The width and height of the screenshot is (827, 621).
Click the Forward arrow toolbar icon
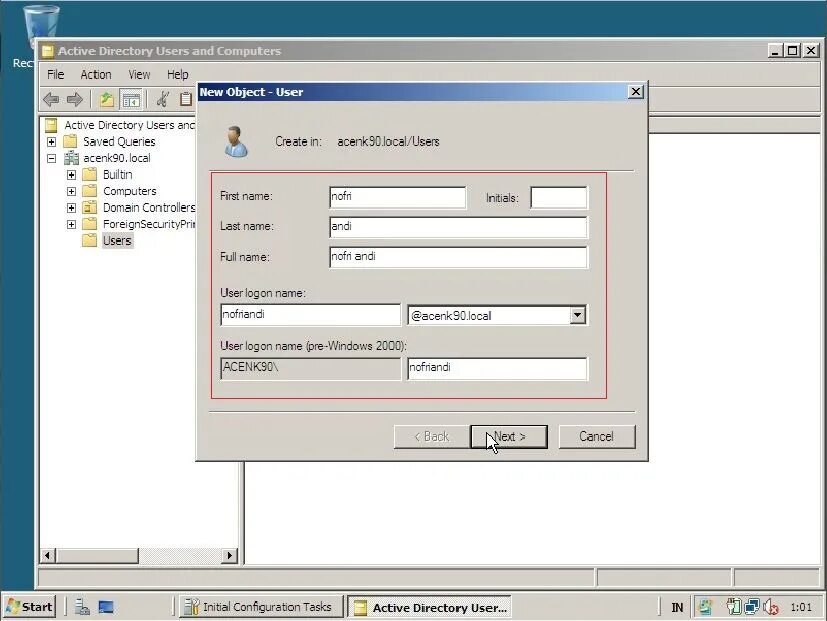[75, 99]
